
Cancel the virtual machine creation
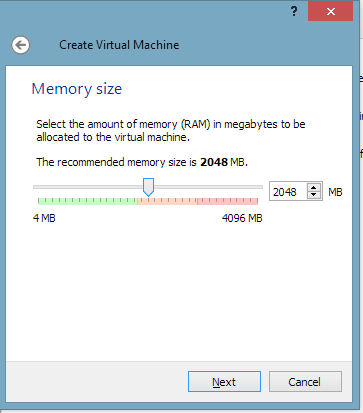[x=305, y=382]
